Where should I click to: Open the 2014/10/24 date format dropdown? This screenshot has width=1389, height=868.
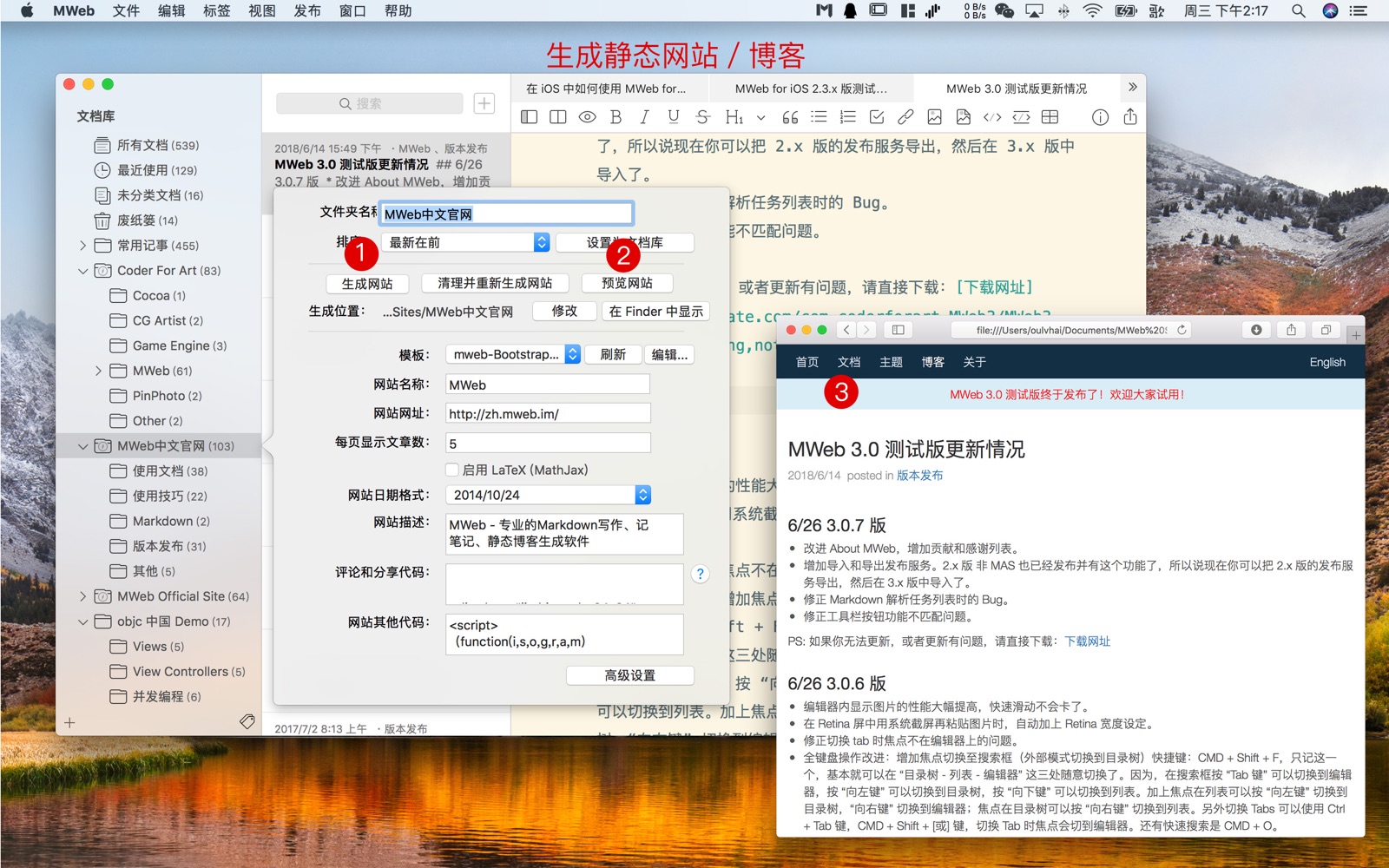pos(548,495)
